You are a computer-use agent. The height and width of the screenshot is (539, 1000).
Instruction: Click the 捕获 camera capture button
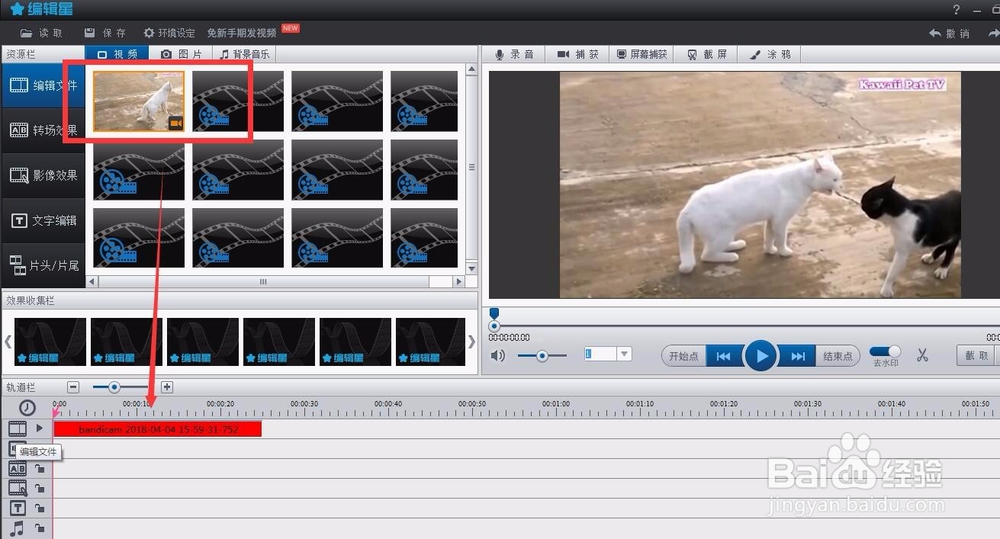tap(578, 54)
